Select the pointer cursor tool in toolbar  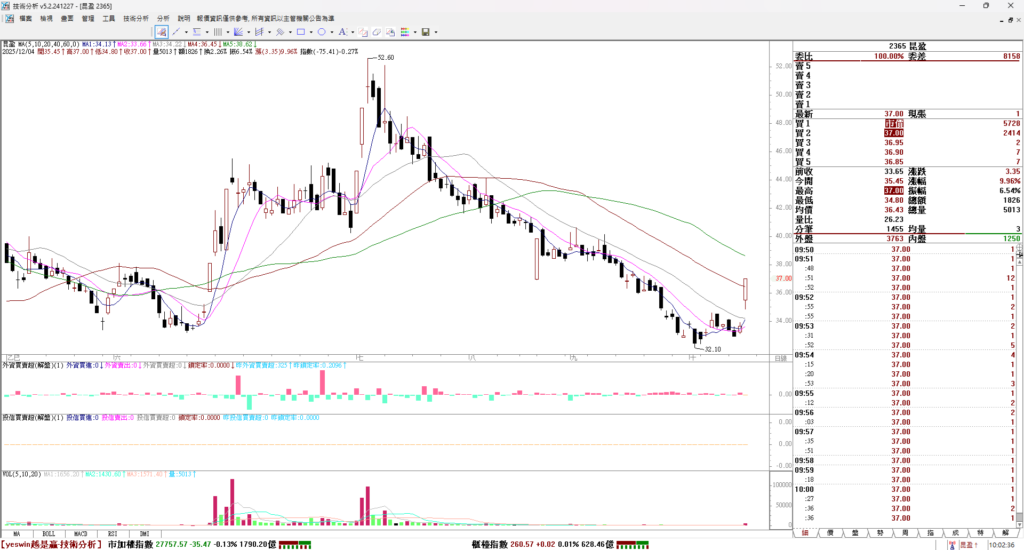[x=161, y=32]
